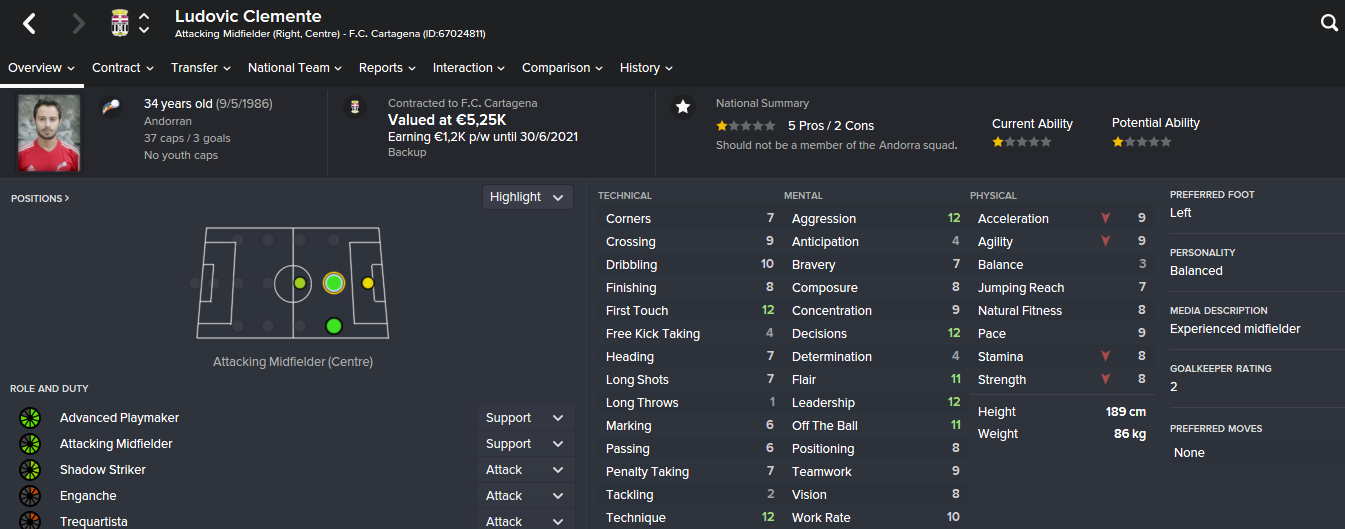Viewport: 1345px width, 529px height.
Task: Click the Shadow Striker role icon
Action: click(30, 470)
